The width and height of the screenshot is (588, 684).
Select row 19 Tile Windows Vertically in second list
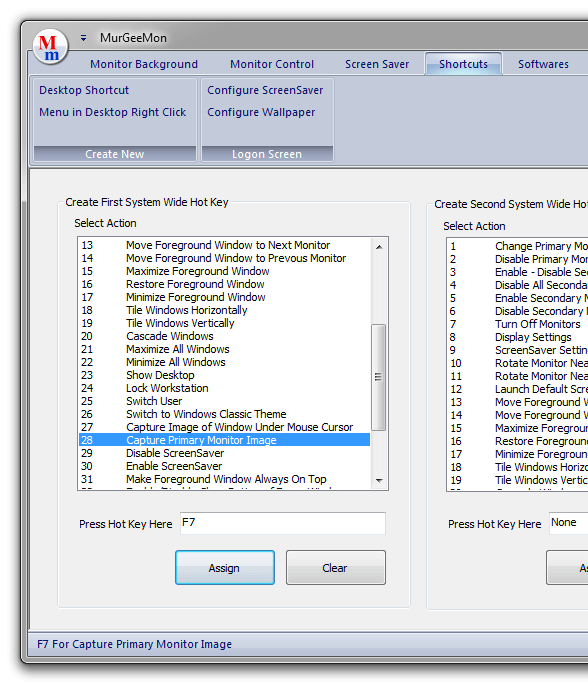click(x=518, y=480)
